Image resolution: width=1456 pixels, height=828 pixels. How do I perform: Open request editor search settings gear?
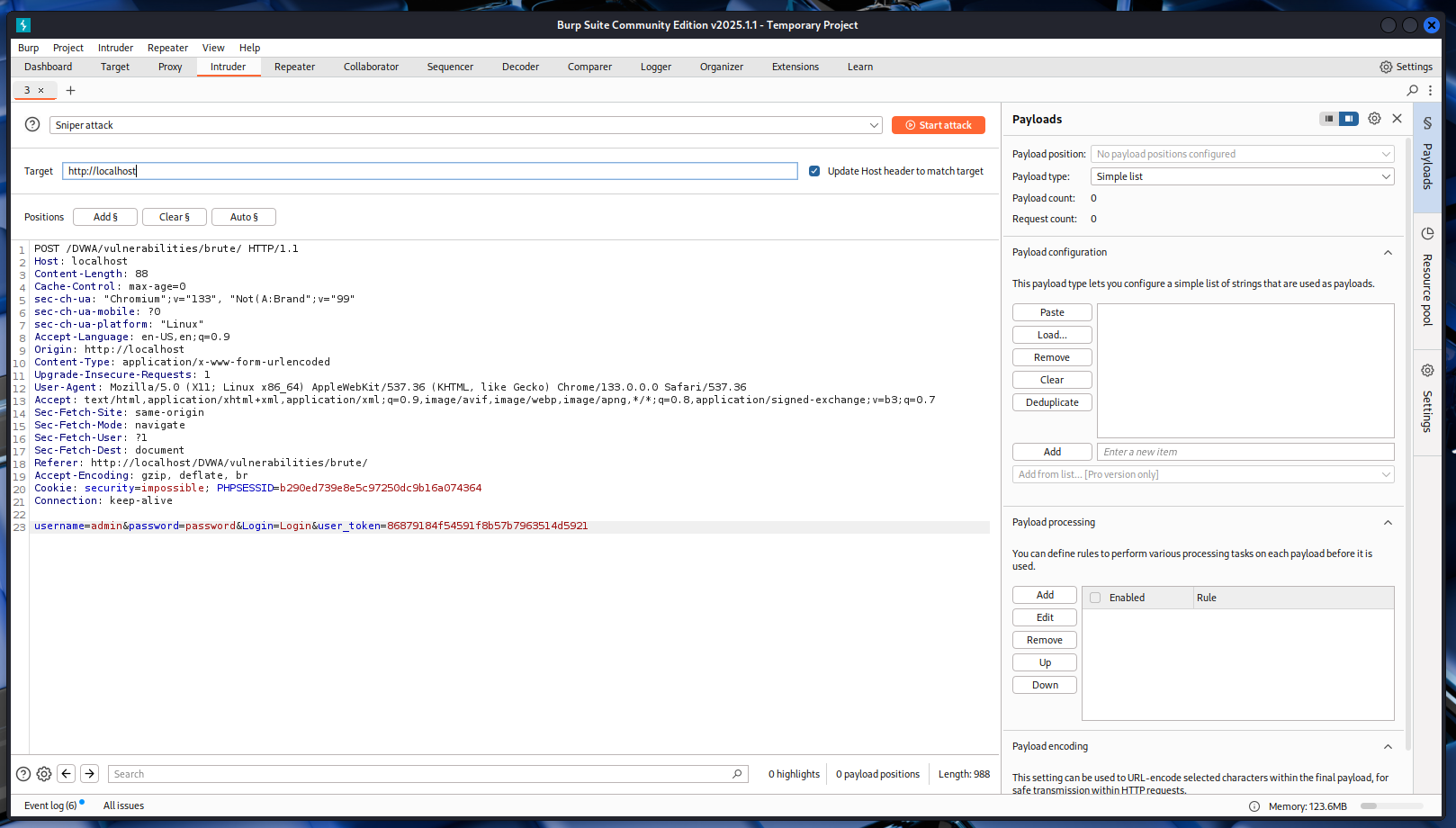[44, 774]
